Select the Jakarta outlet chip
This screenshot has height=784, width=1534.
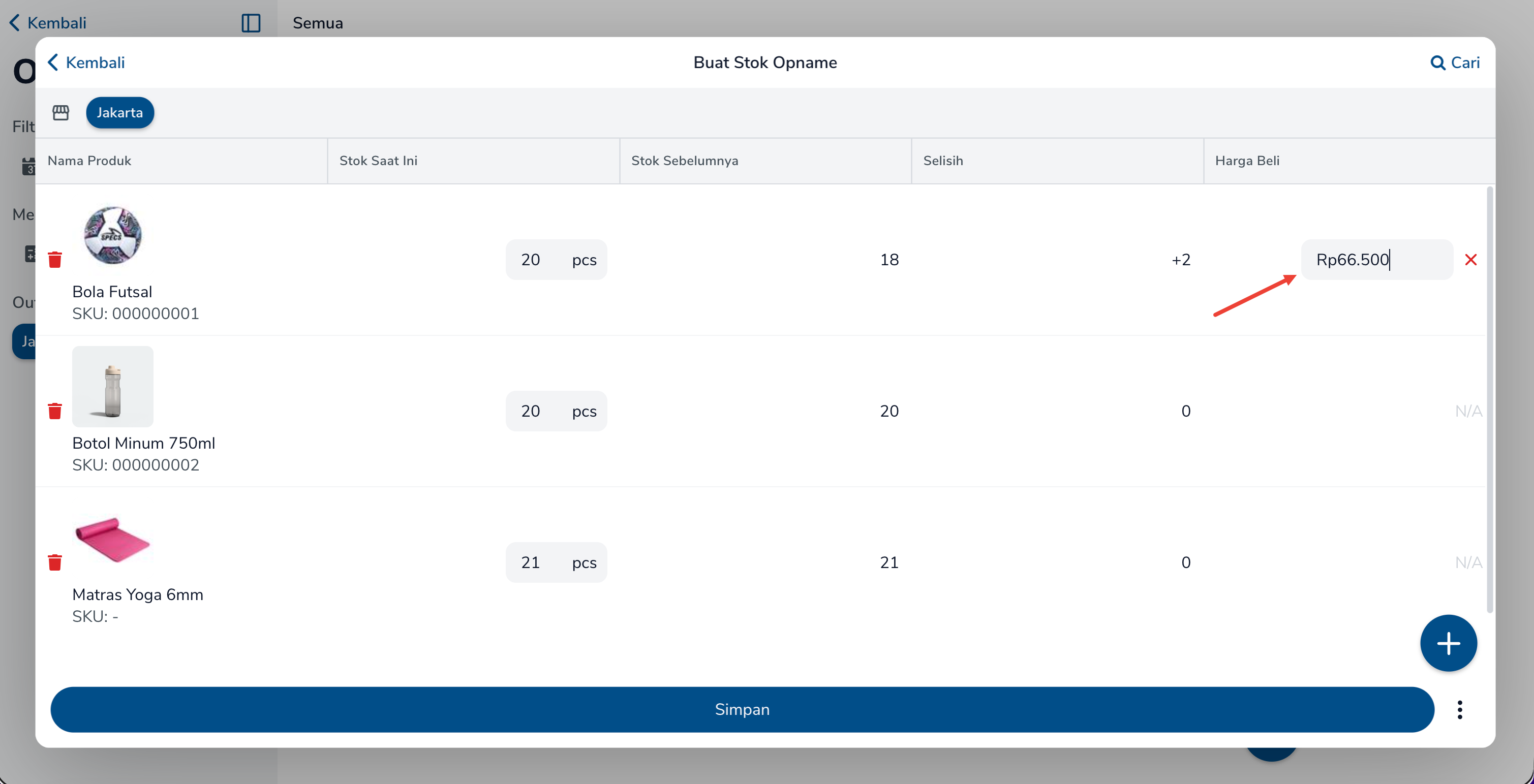tap(119, 112)
